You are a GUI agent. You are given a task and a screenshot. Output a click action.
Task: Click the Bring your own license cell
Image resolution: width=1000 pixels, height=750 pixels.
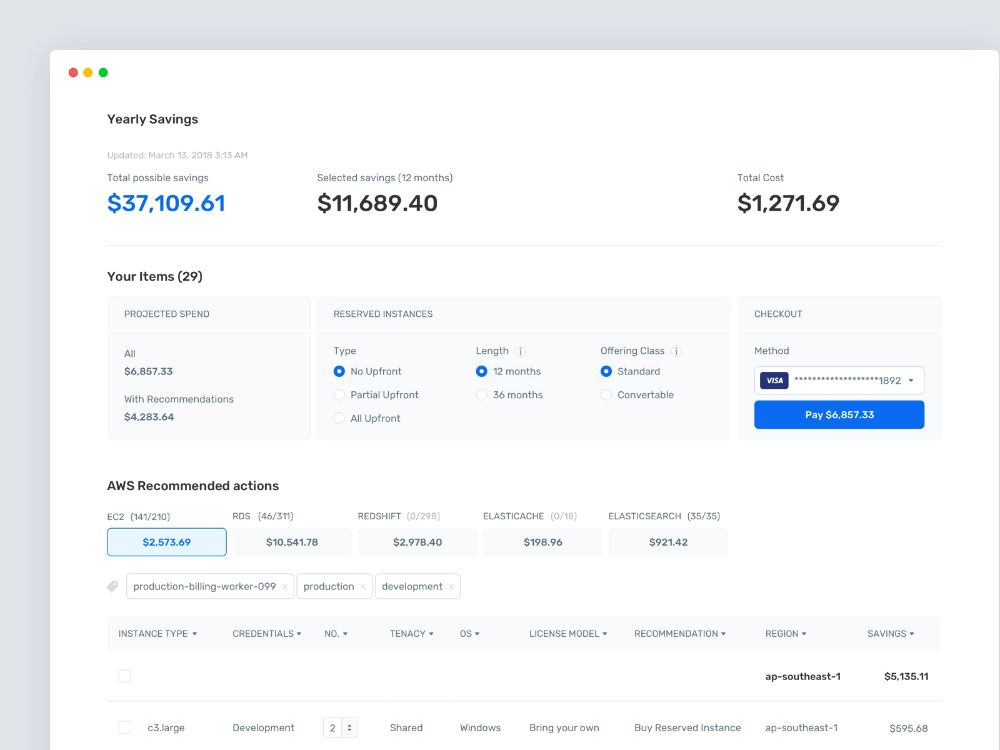(564, 728)
